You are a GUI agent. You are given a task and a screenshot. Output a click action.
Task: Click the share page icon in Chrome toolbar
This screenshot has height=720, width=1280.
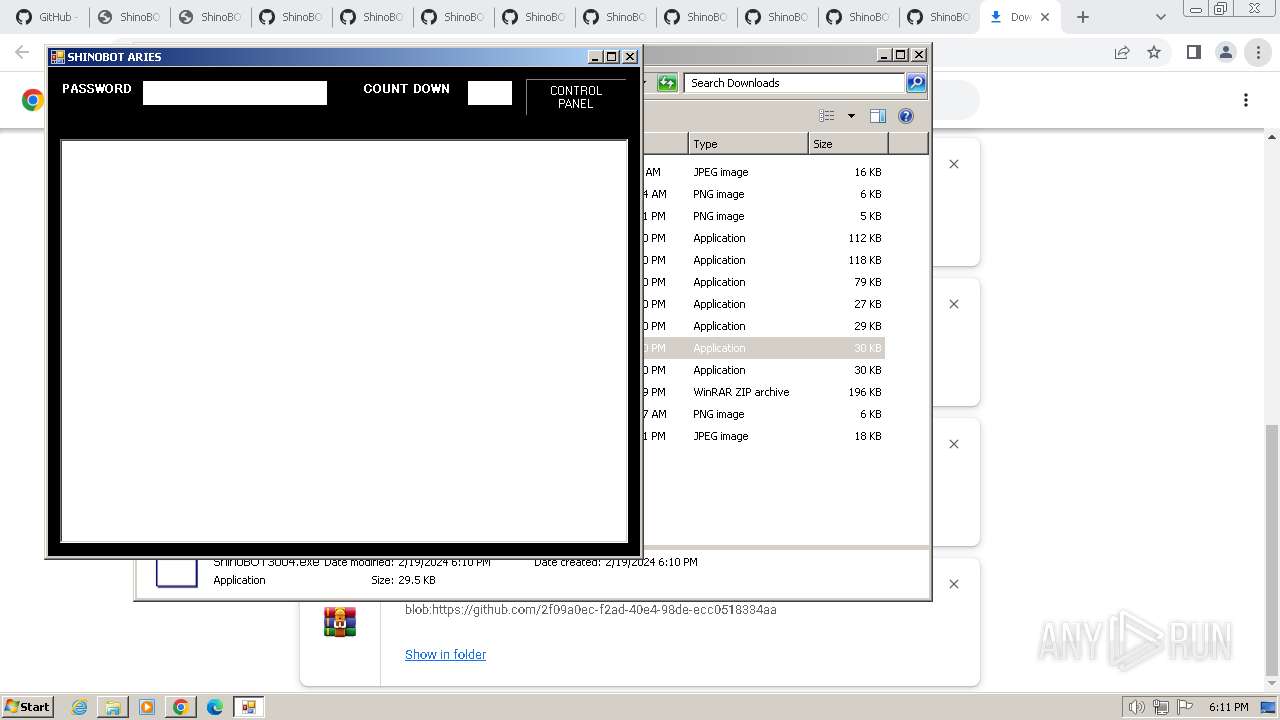pyautogui.click(x=1122, y=52)
